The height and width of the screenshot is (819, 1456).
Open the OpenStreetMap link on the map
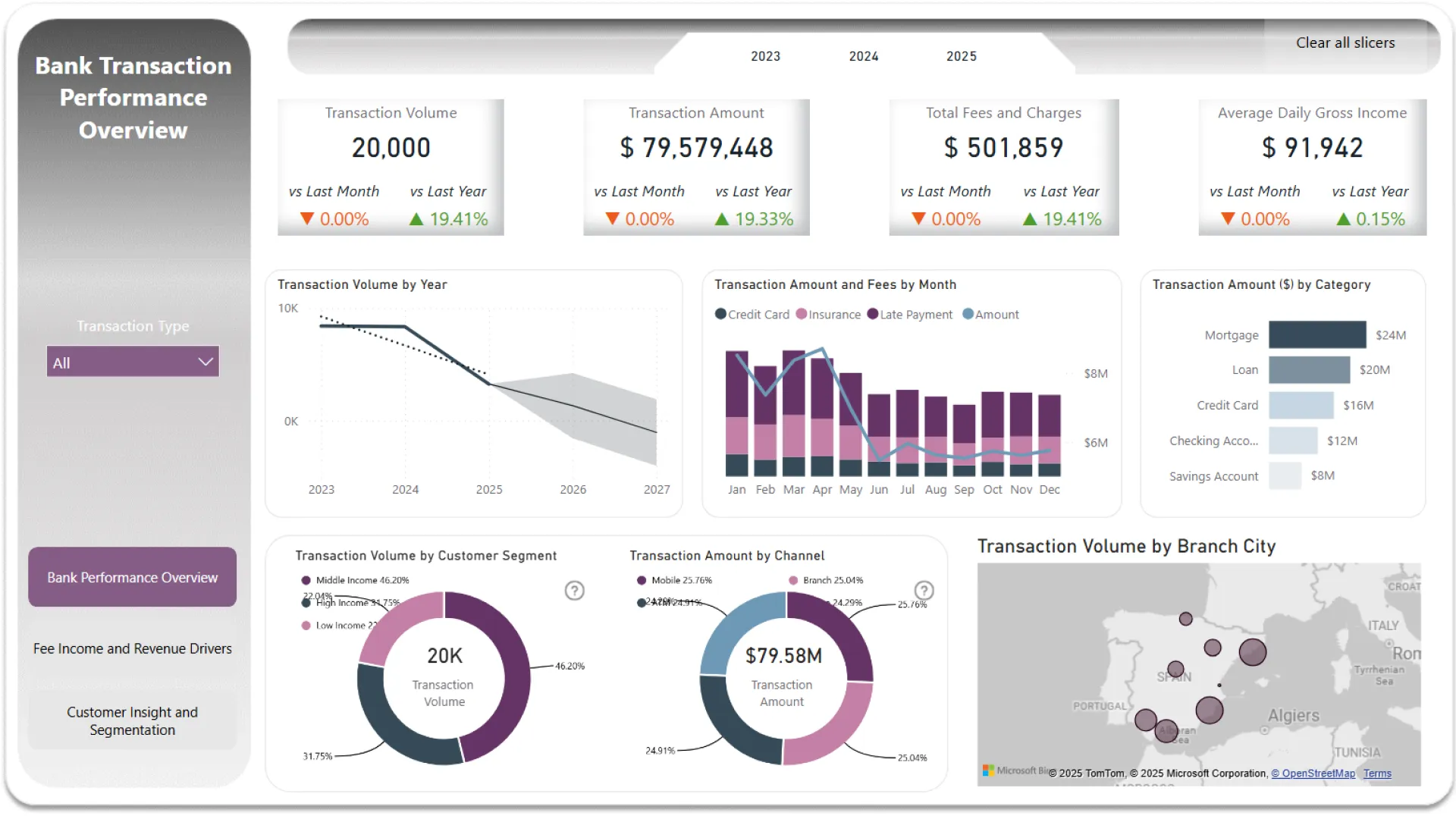click(1313, 773)
